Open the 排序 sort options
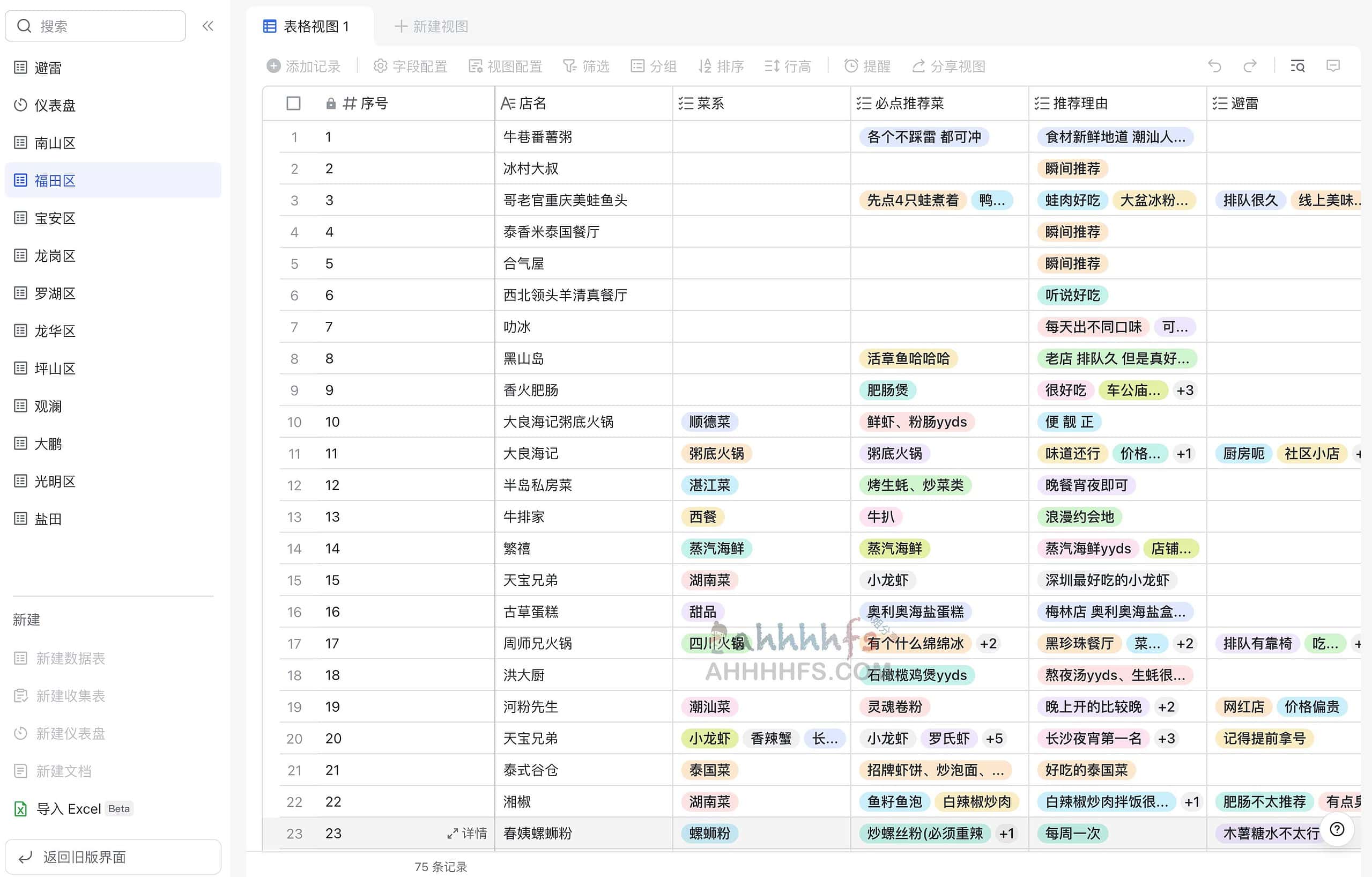 pyautogui.click(x=721, y=66)
